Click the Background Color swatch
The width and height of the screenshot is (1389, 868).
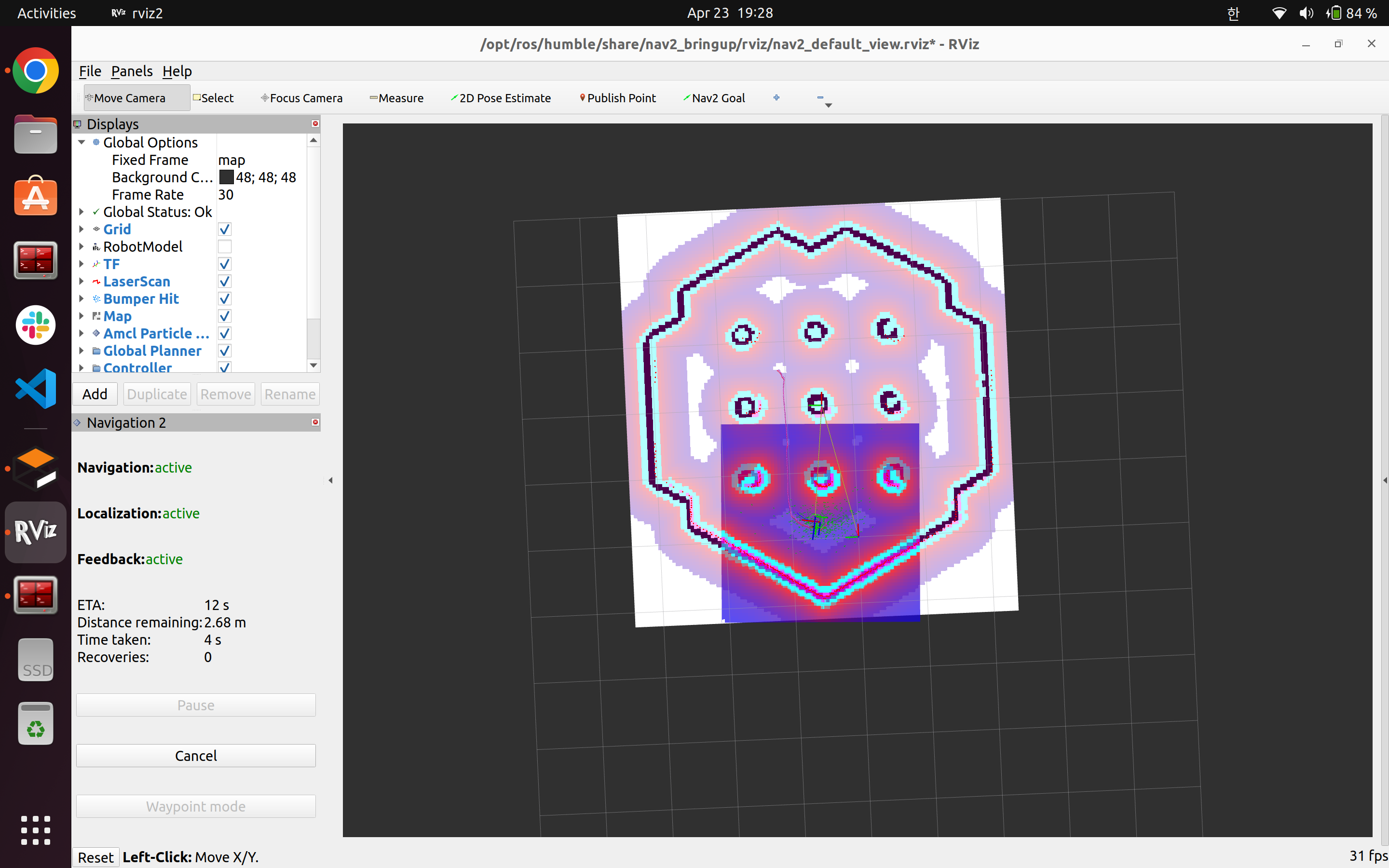[x=226, y=177]
